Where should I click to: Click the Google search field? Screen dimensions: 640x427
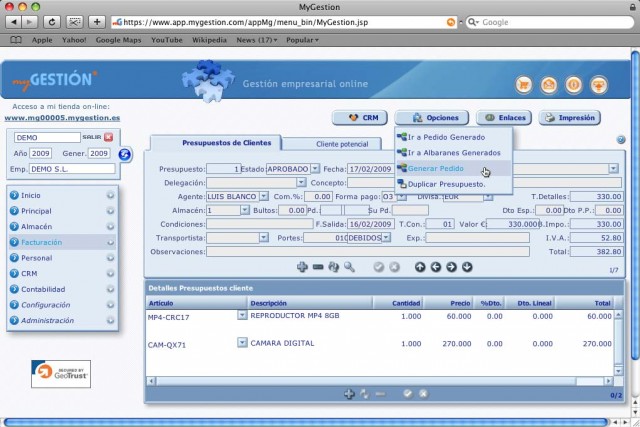550,22
